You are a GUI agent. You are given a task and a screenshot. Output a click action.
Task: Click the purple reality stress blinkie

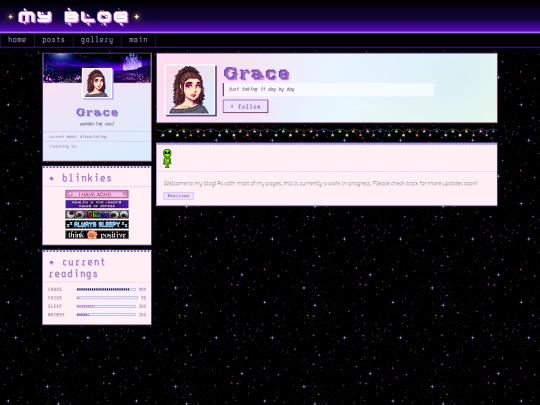97,204
